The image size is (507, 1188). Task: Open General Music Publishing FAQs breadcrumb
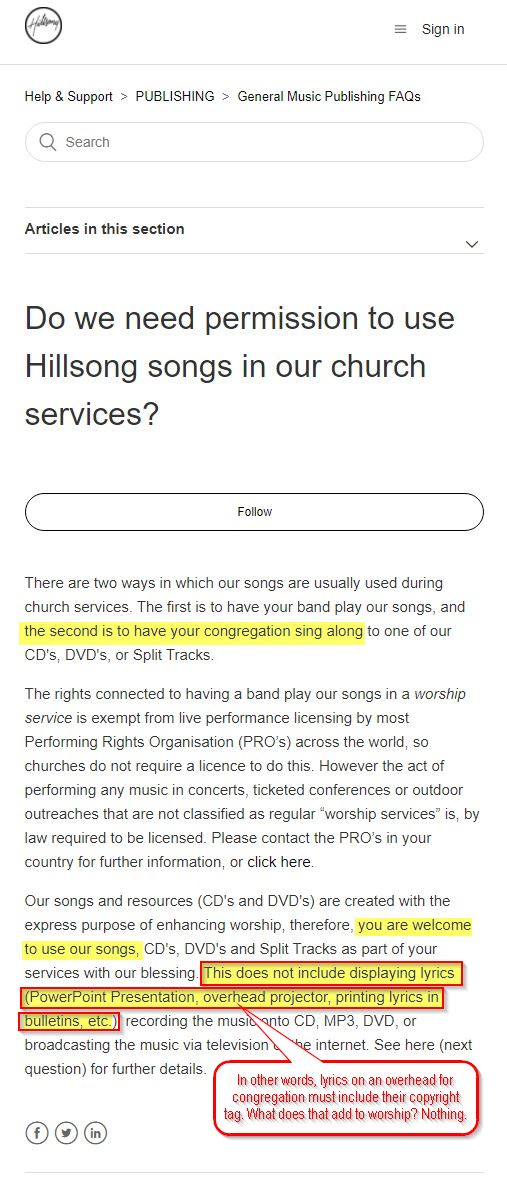pos(329,96)
